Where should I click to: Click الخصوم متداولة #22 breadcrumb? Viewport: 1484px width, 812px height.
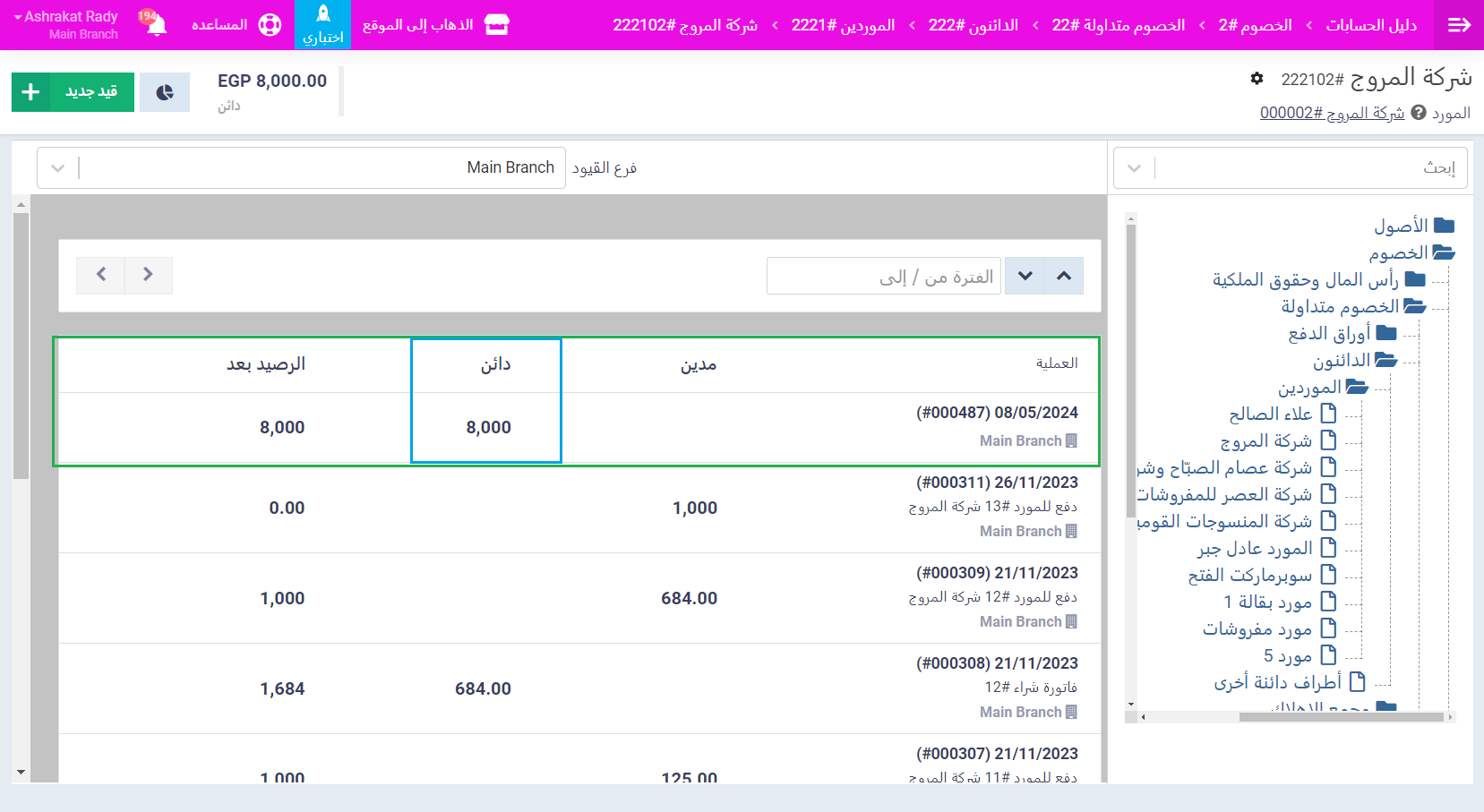[x=1118, y=25]
